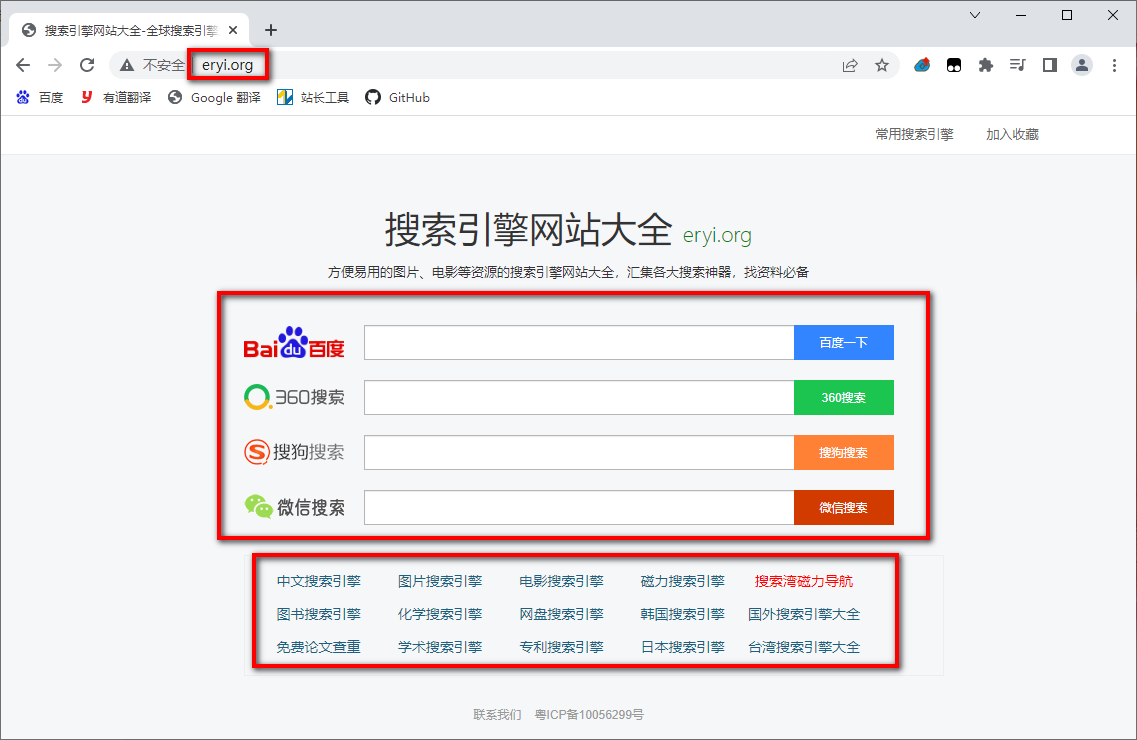Open the 台湾搜索引擎大全 link
The image size is (1137, 740).
803,647
